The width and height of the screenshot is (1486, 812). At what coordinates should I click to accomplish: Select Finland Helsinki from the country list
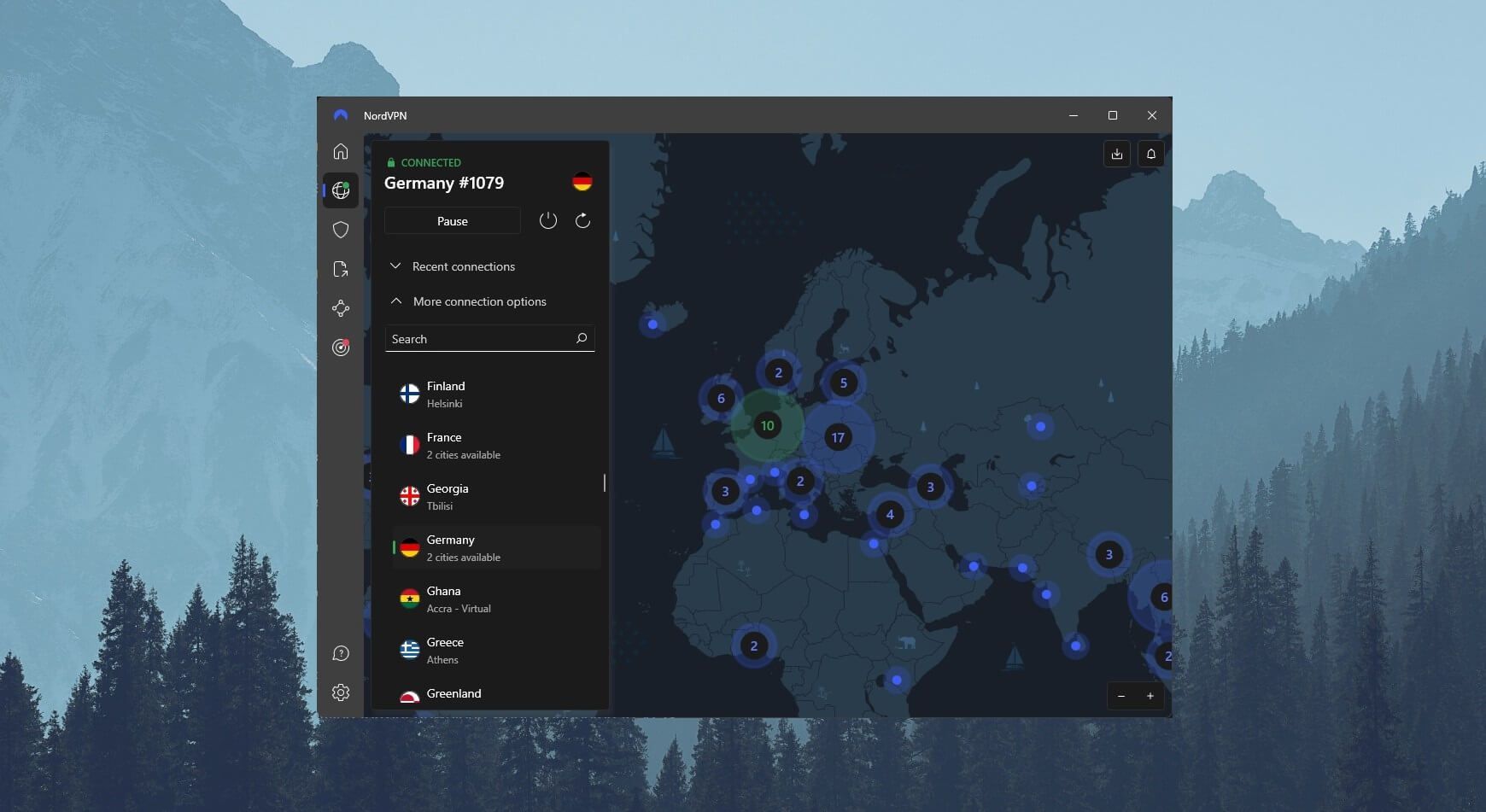(x=495, y=394)
